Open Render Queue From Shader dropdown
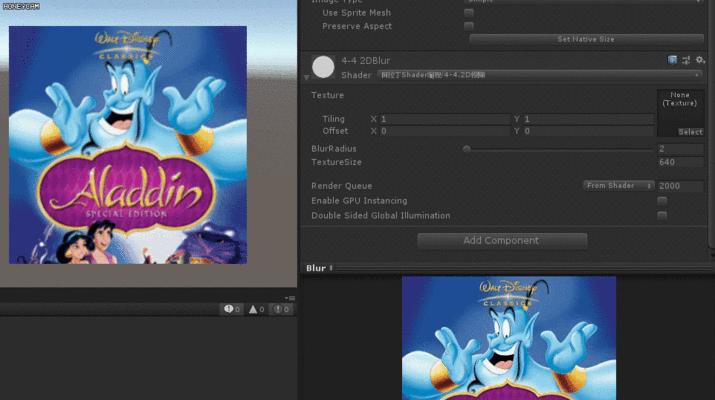This screenshot has width=715, height=400. (x=618, y=186)
